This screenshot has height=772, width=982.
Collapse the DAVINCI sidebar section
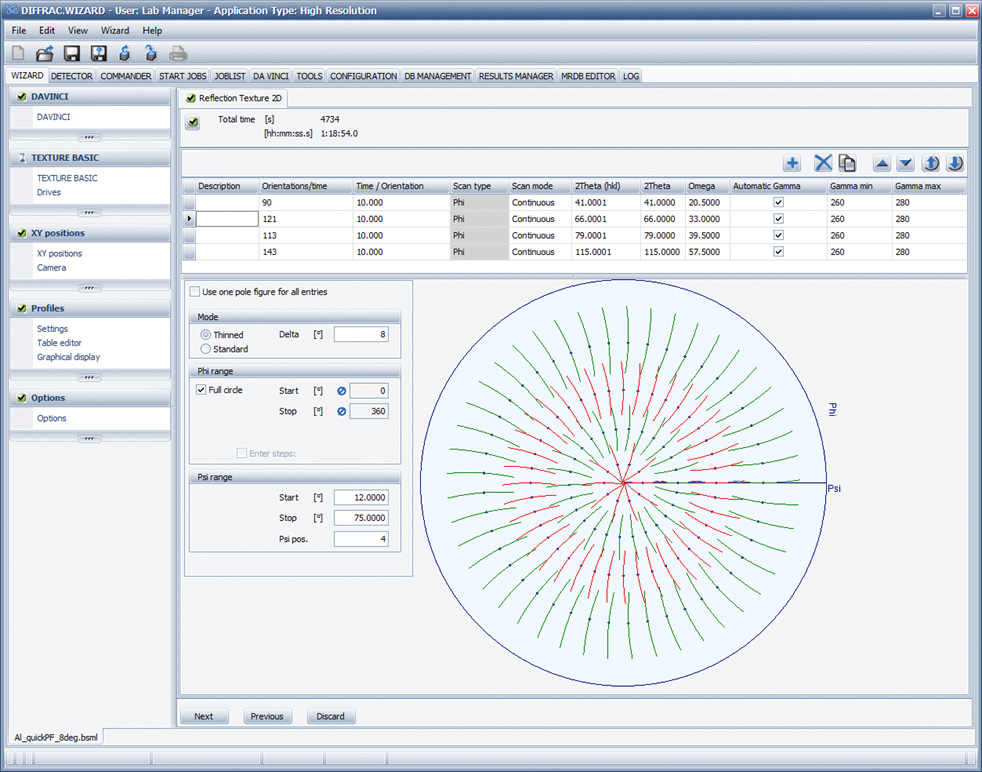(x=89, y=137)
